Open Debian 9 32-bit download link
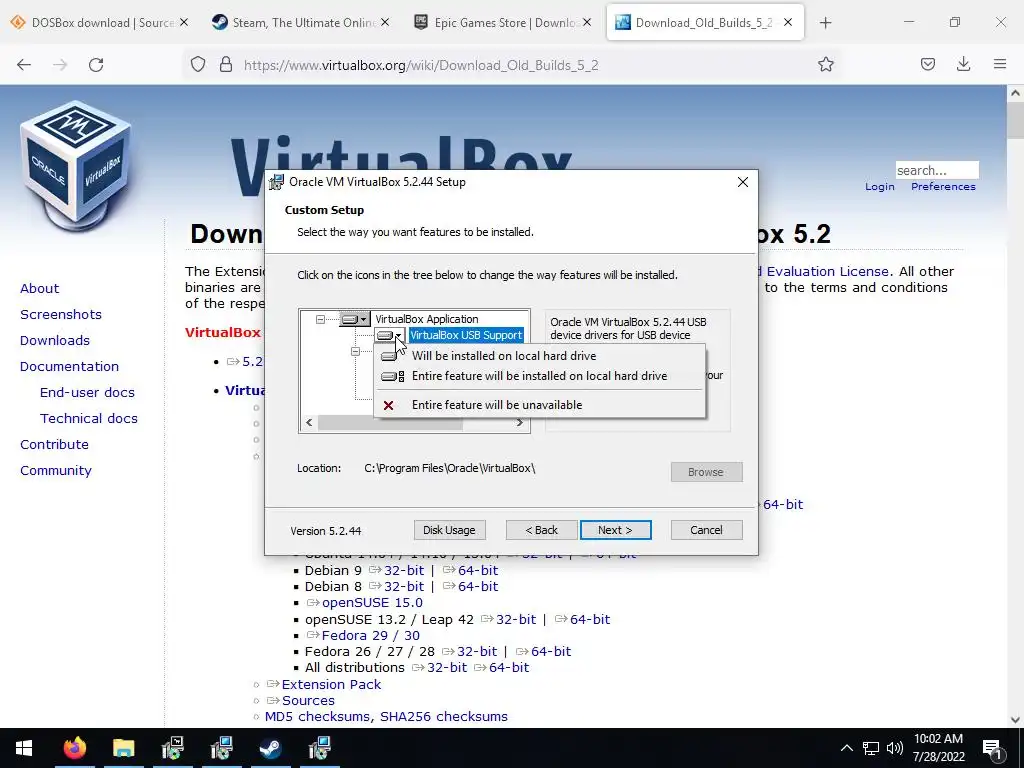Viewport: 1024px width, 768px height. pyautogui.click(x=404, y=571)
